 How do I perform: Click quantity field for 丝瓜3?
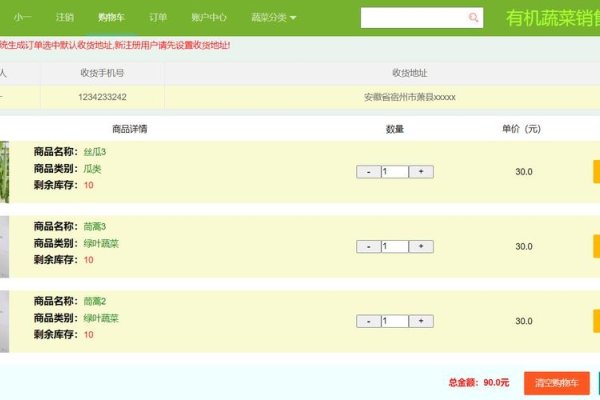pyautogui.click(x=395, y=172)
